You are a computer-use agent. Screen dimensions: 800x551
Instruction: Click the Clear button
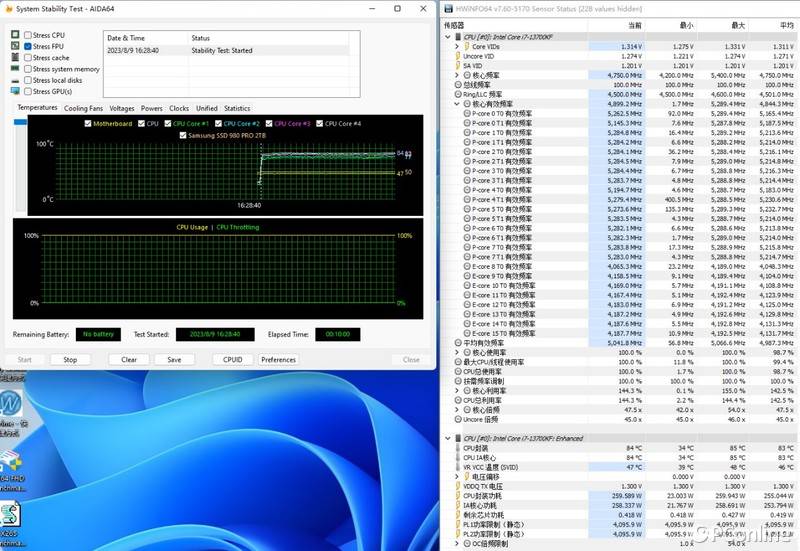129,360
